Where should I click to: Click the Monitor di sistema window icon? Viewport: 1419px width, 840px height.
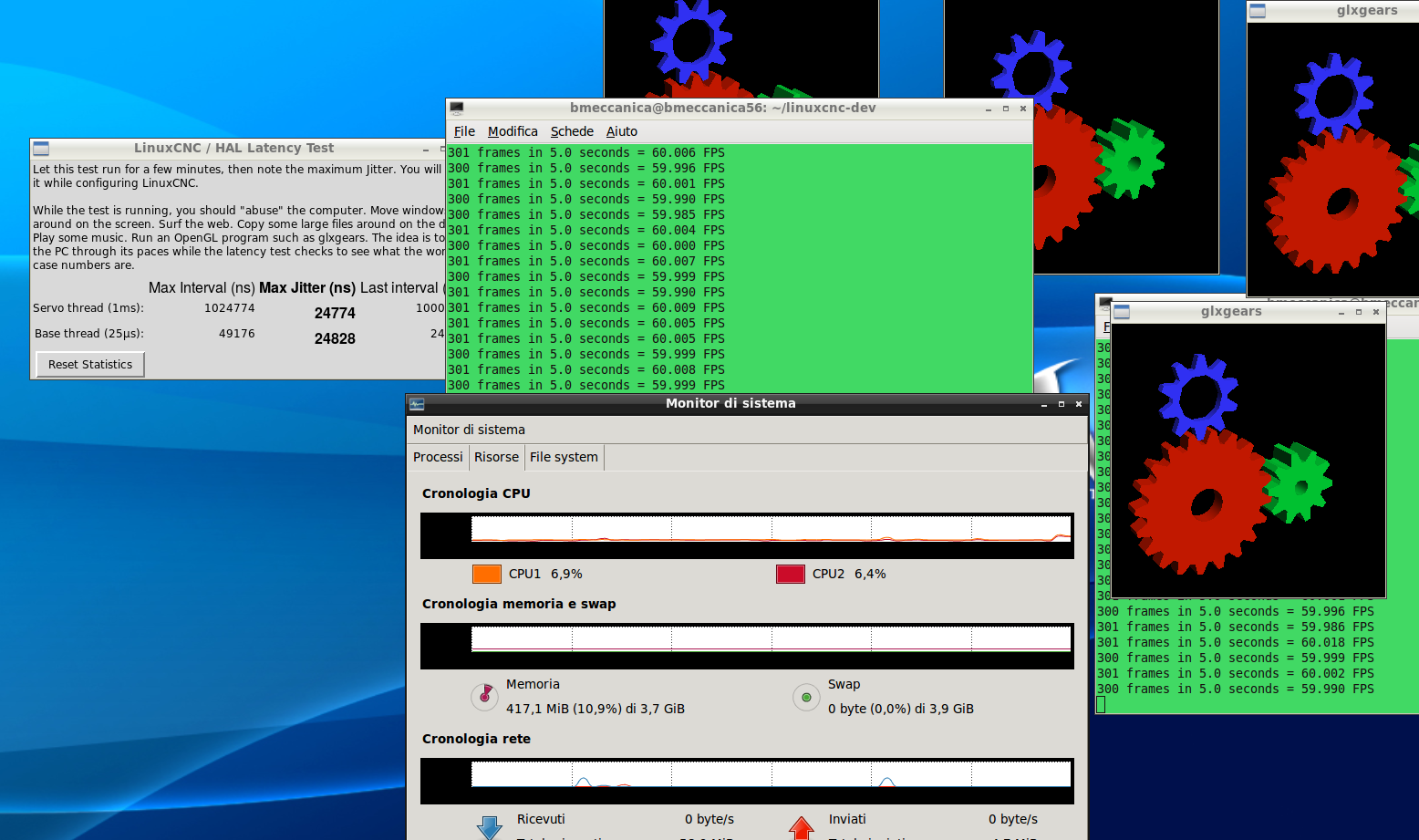[x=417, y=404]
